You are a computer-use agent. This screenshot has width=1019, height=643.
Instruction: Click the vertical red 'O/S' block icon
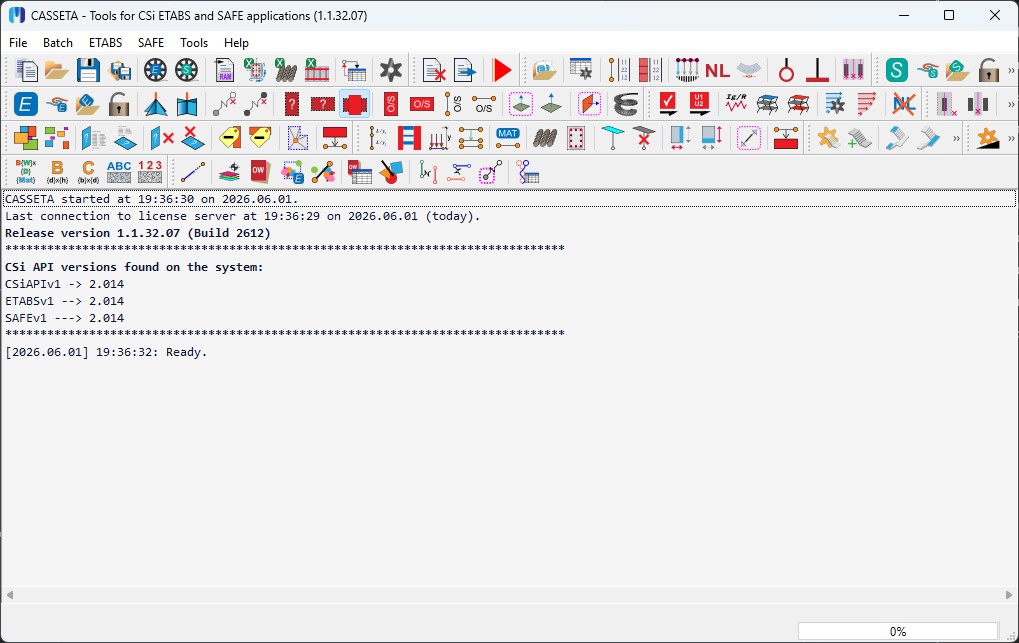[x=391, y=104]
